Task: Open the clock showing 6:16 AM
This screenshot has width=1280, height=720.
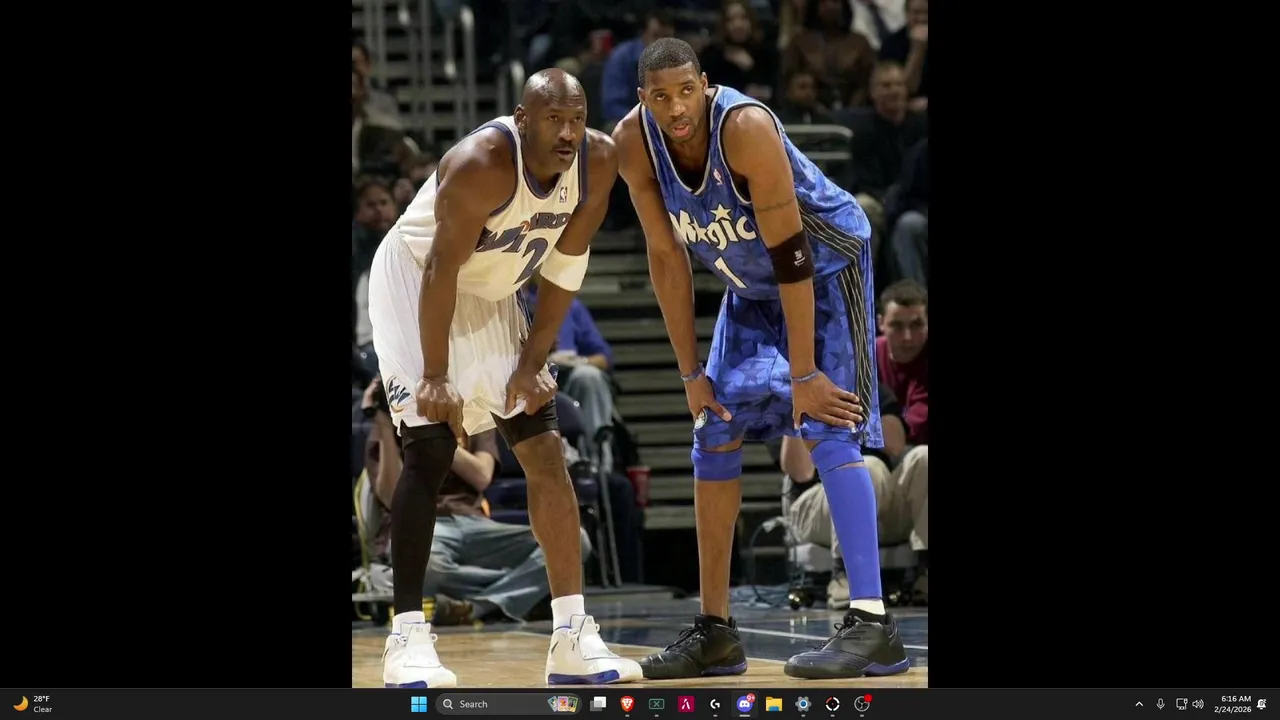Action: pos(1232,704)
